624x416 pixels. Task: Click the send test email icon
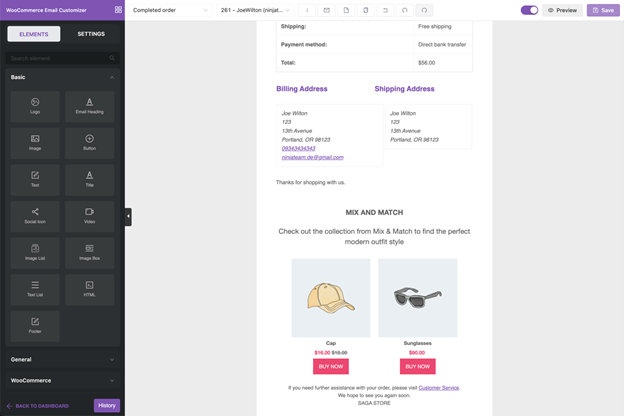326,10
